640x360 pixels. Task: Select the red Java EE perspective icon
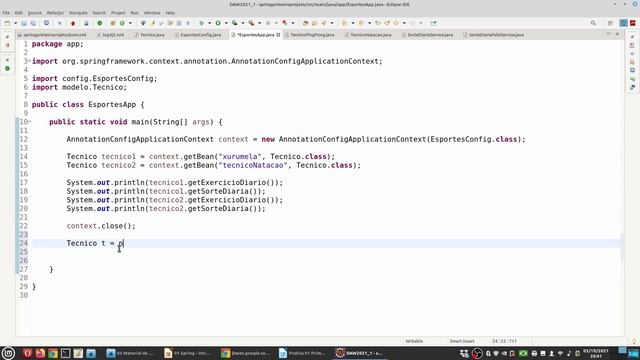[633, 23]
